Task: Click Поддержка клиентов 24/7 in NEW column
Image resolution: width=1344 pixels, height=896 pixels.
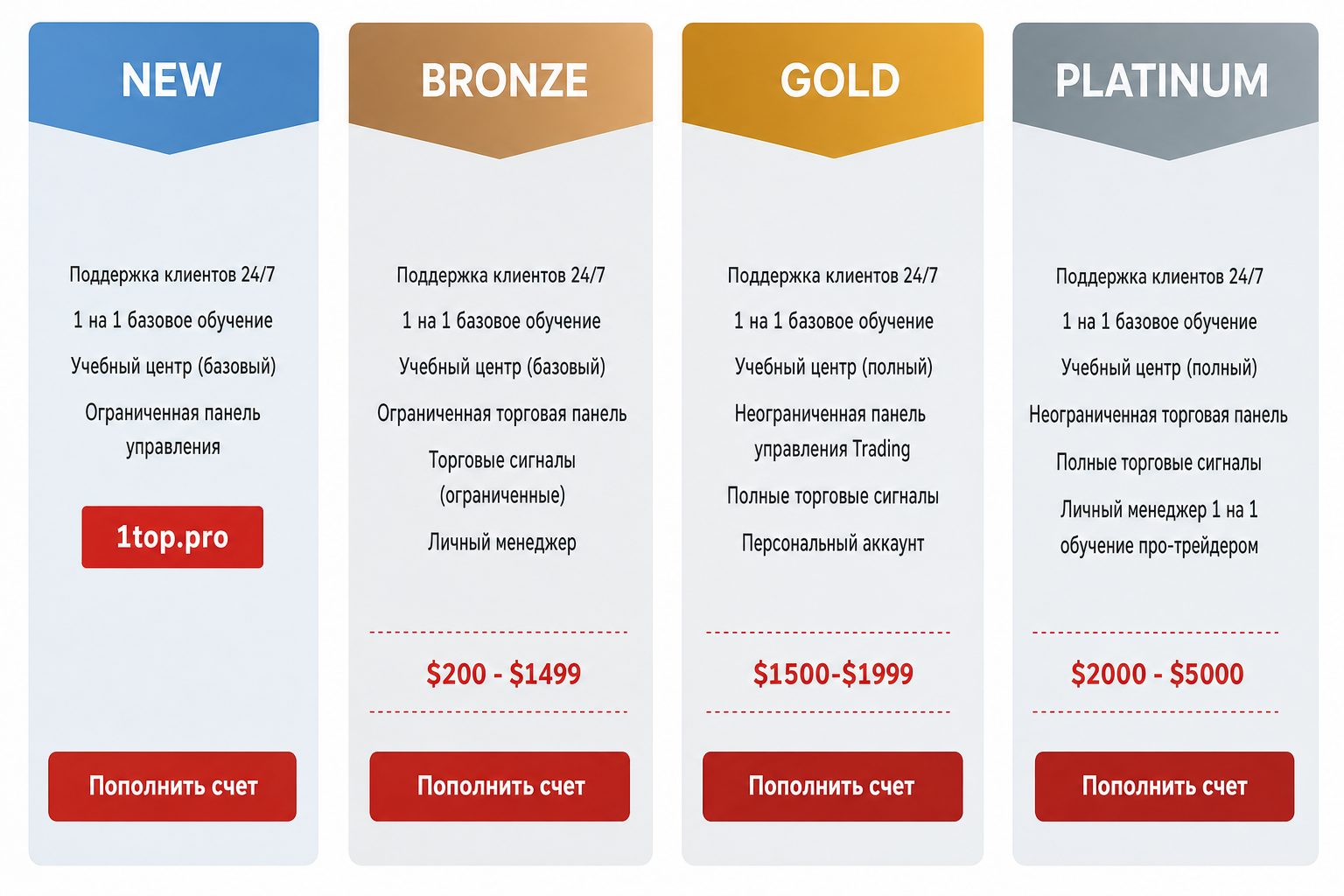Action: point(172,275)
